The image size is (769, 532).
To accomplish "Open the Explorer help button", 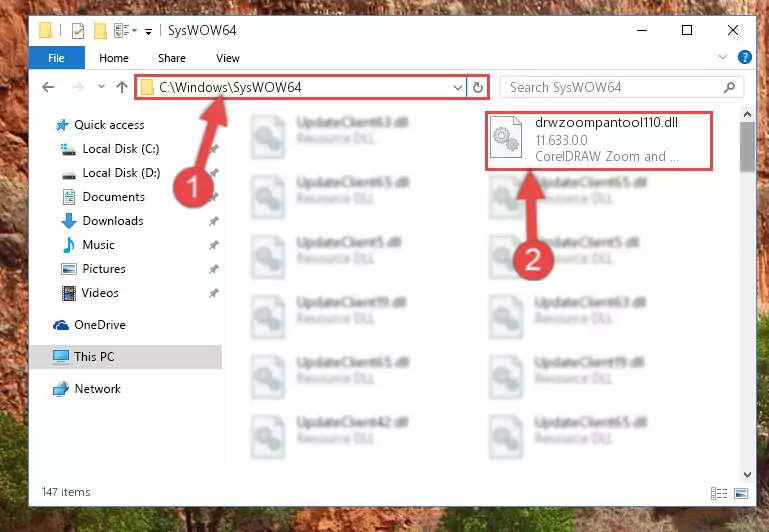I will click(x=744, y=57).
